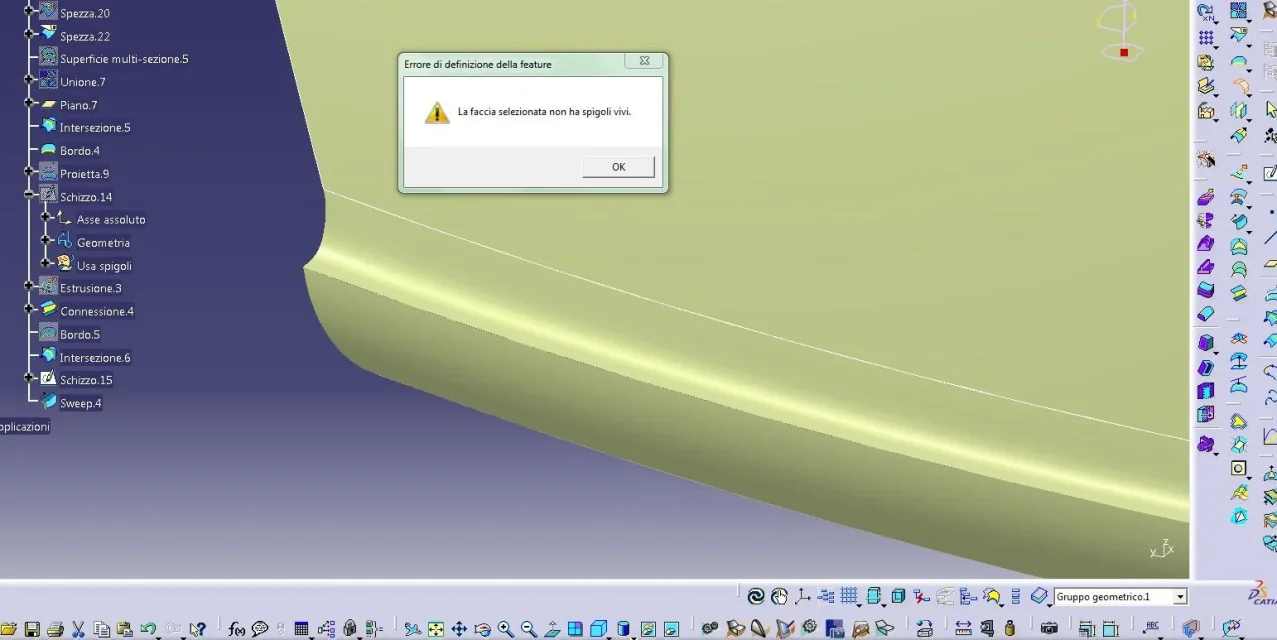
Task: Select the Rotate view tool
Action: (x=481, y=629)
